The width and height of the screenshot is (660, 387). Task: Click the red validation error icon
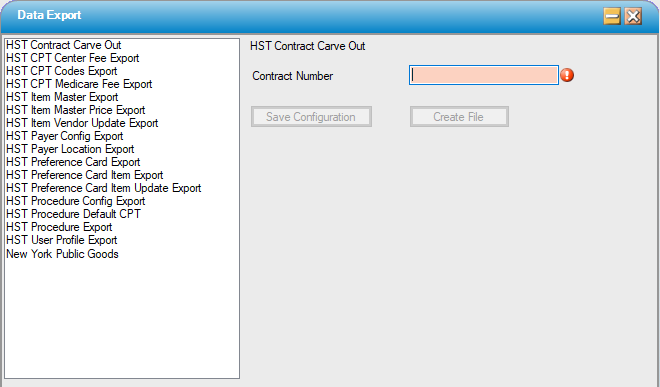click(567, 75)
